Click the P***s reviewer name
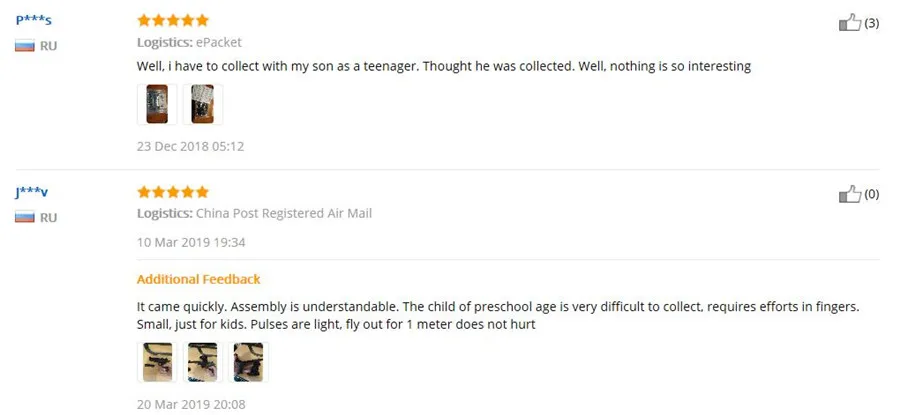Viewport: 900px width, 415px height. (34, 21)
